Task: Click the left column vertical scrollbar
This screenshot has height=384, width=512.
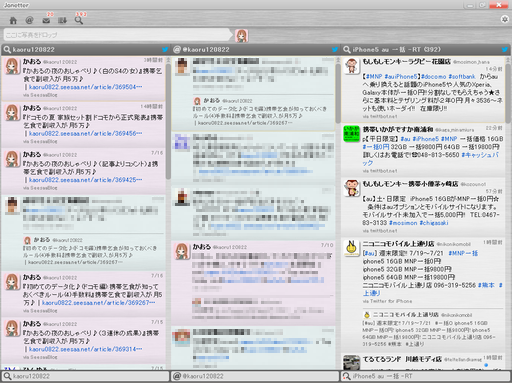Action: pyautogui.click(x=168, y=122)
